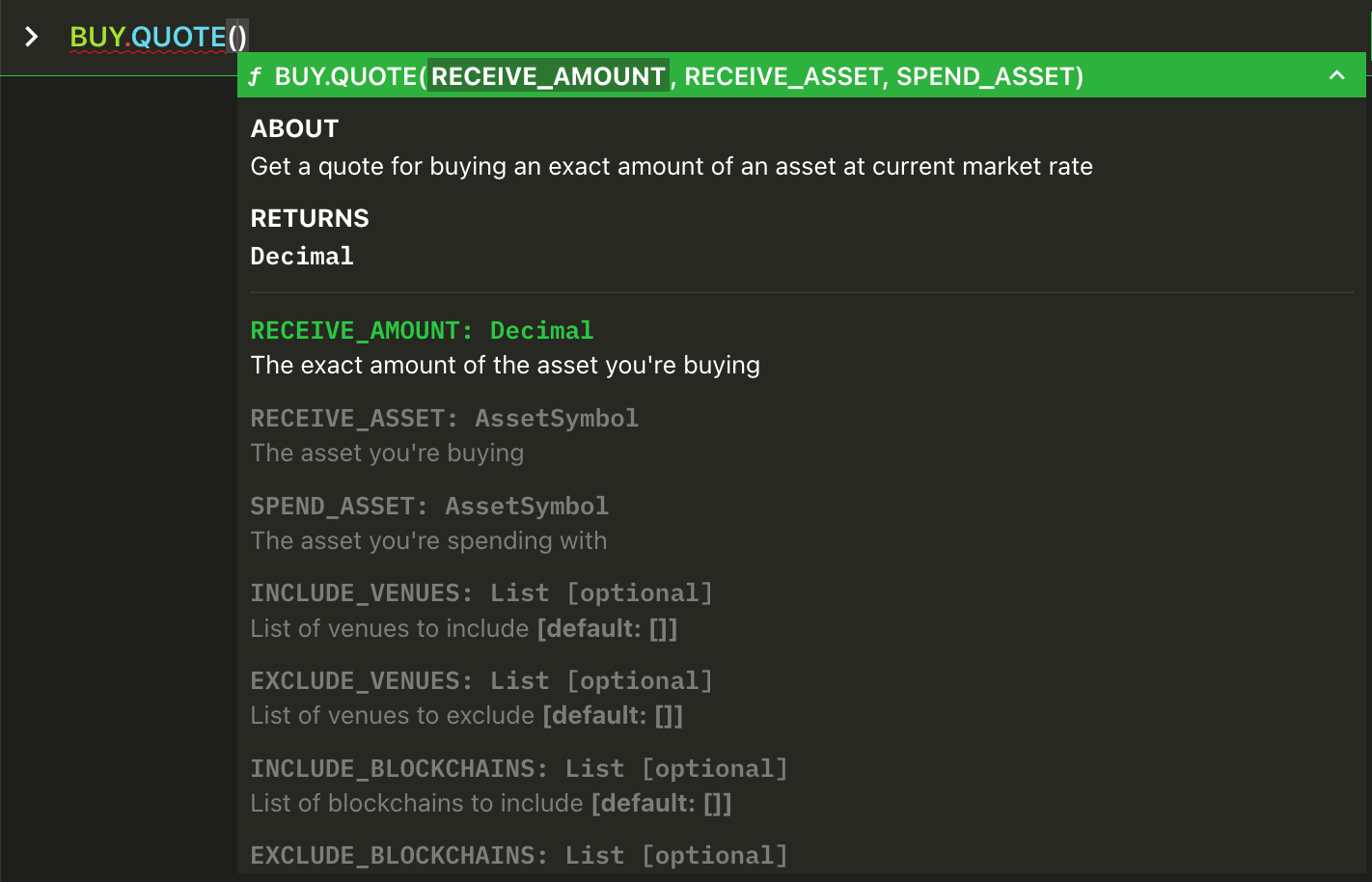Click the INCLUDE_BLOCKCHAINS: List parameter entry
1372x882 pixels.
[x=519, y=768]
